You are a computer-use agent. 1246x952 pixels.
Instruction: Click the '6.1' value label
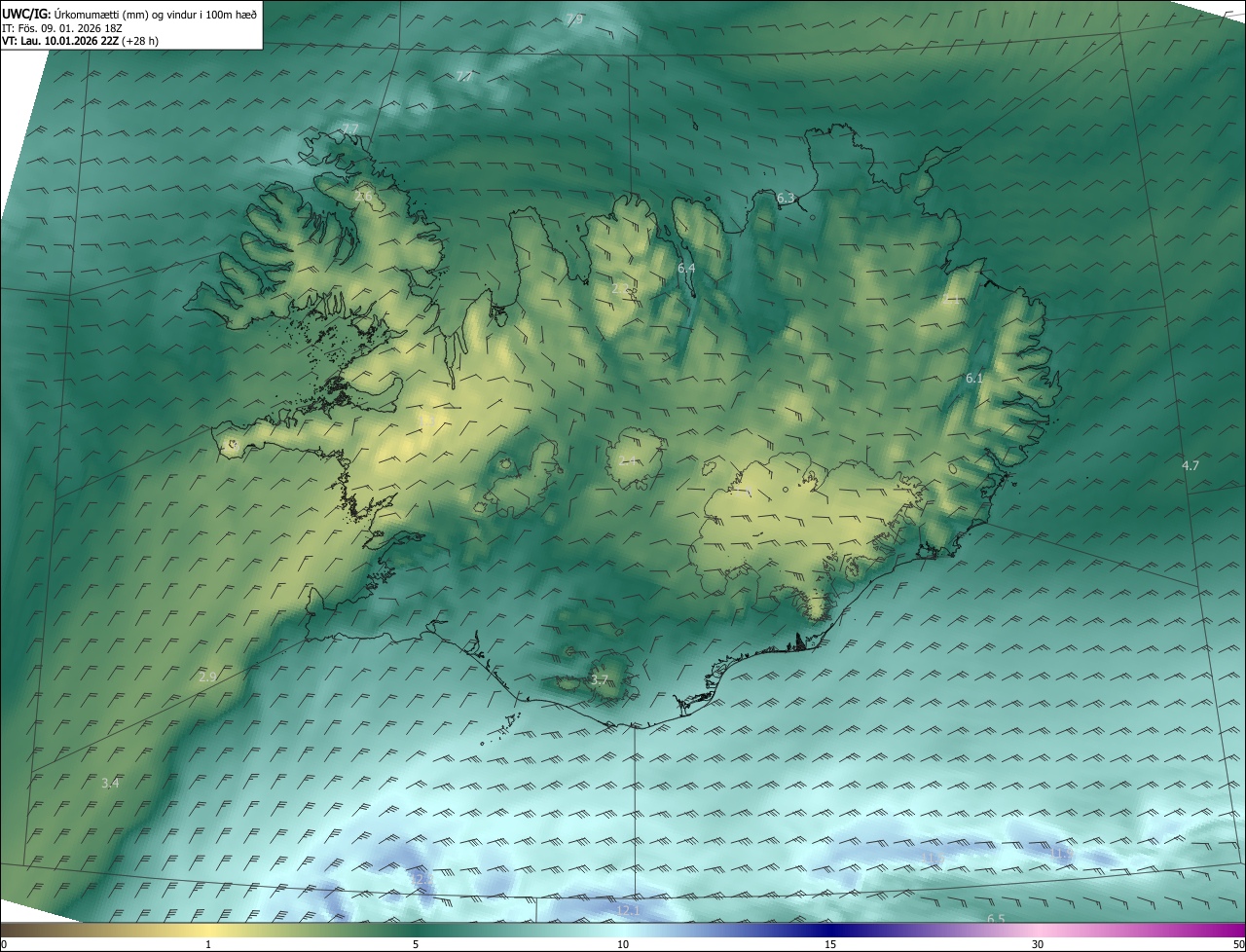[x=974, y=378]
